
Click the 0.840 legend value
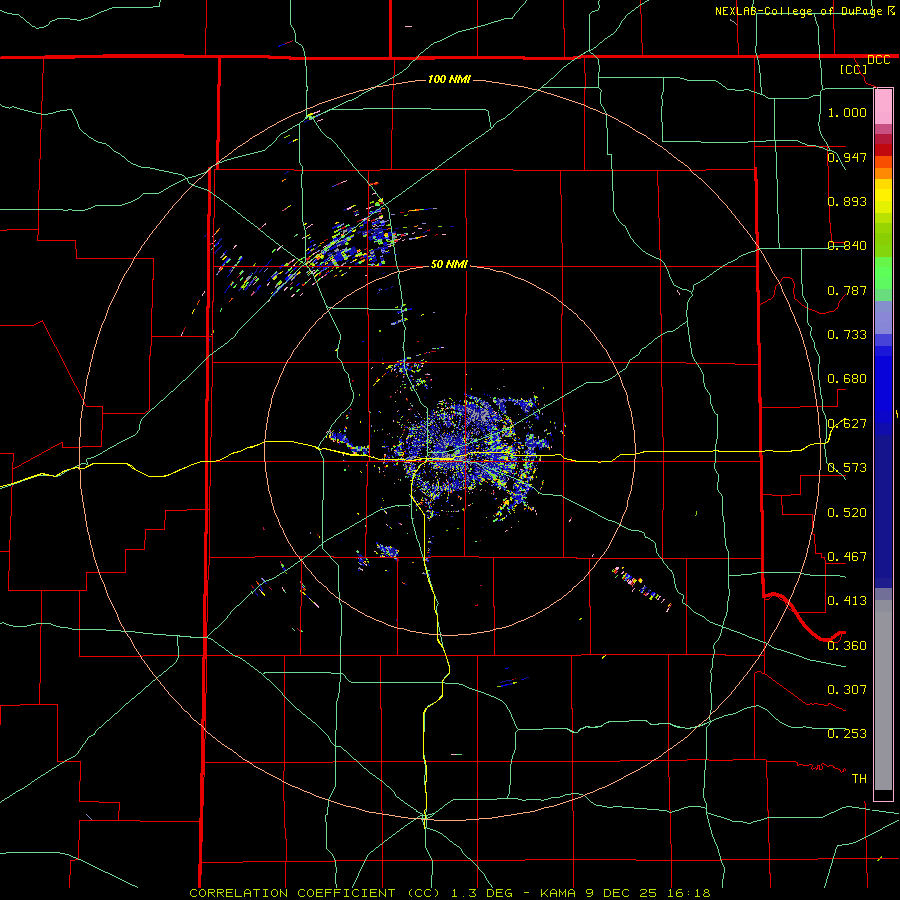847,246
